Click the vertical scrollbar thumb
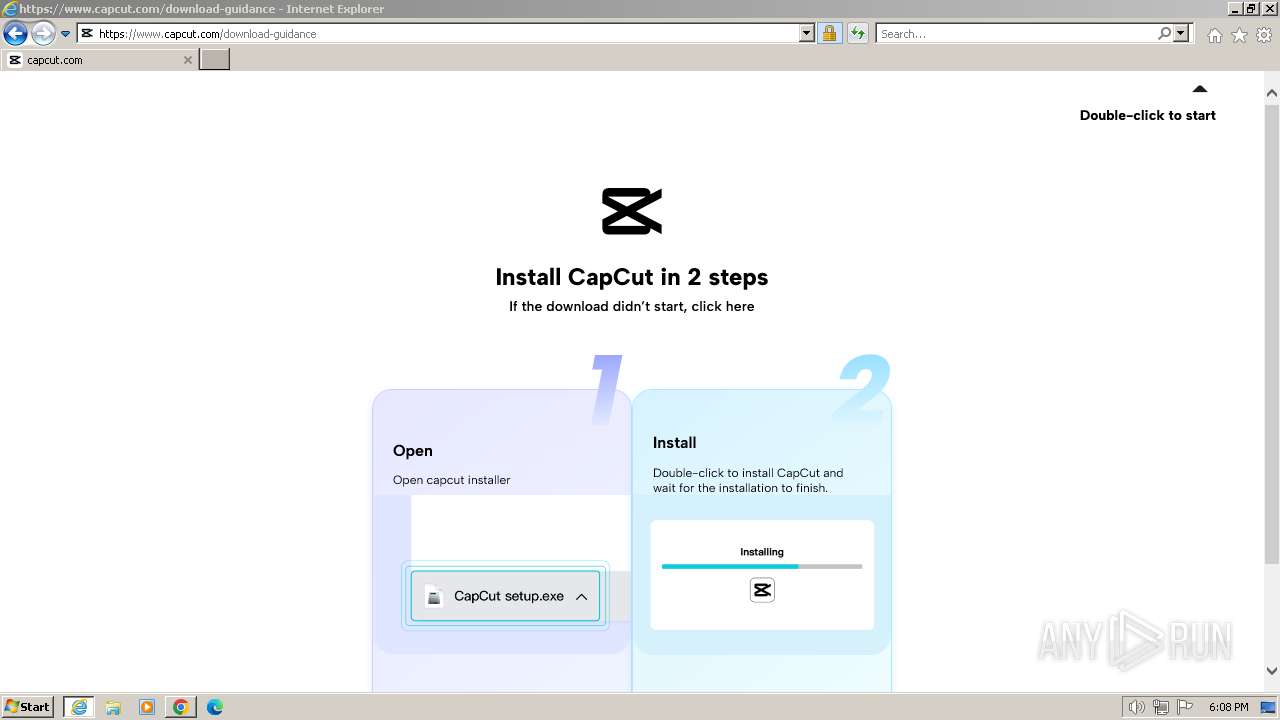 (x=1272, y=332)
